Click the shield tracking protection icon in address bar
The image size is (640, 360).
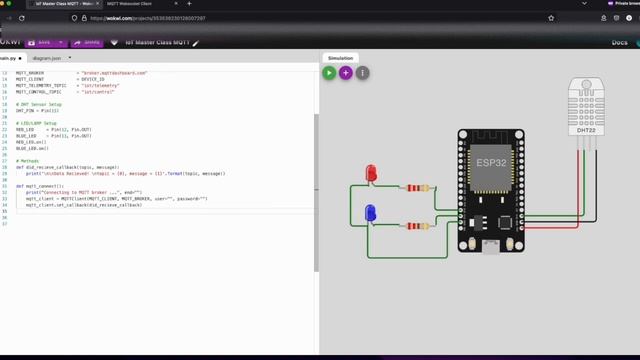click(74, 18)
